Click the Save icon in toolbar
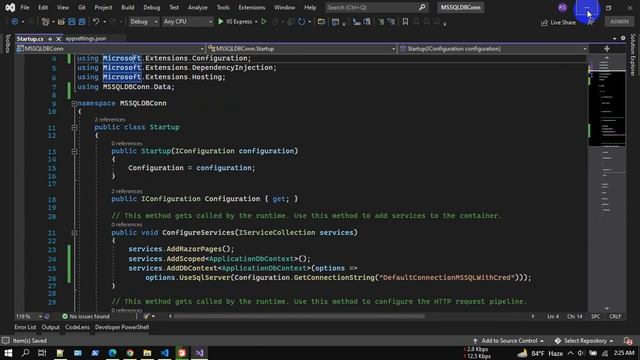The width and height of the screenshot is (640, 360). [x=72, y=22]
